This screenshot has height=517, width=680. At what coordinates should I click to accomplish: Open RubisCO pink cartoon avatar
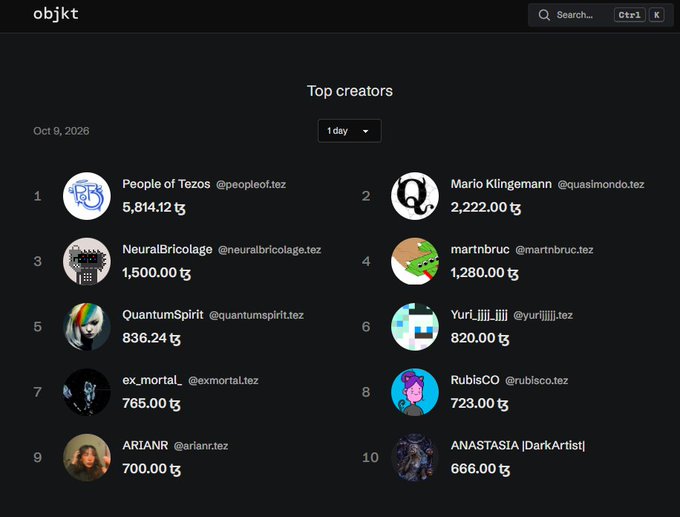(415, 392)
